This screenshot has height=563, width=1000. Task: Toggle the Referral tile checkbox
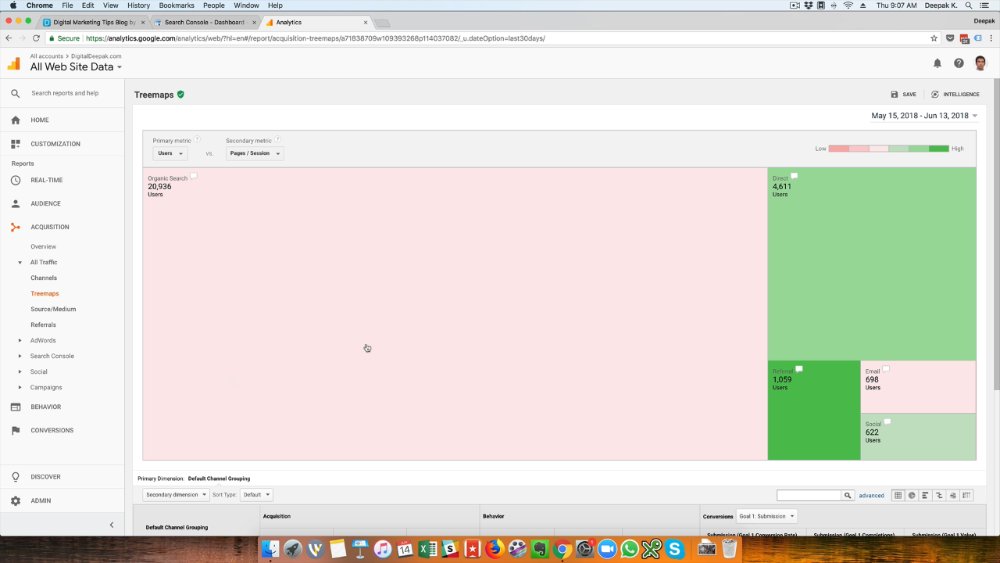click(799, 369)
